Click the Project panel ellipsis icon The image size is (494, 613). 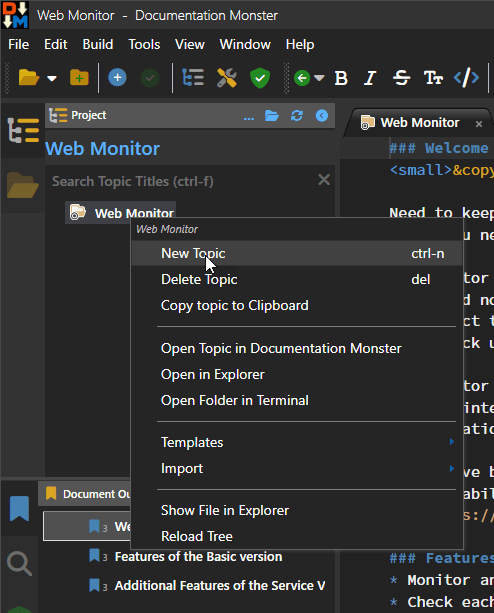point(249,116)
